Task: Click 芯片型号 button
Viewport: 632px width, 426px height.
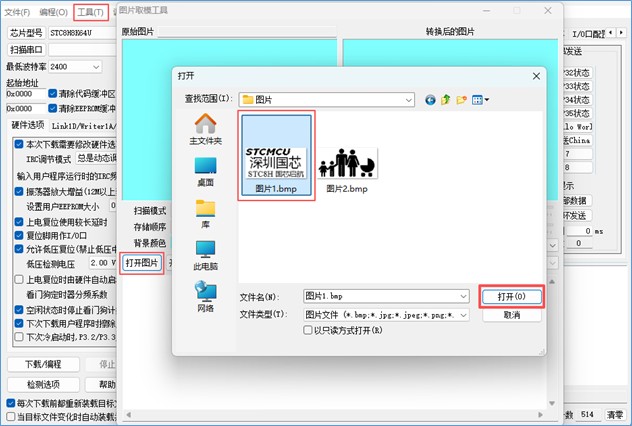Action: (x=26, y=33)
